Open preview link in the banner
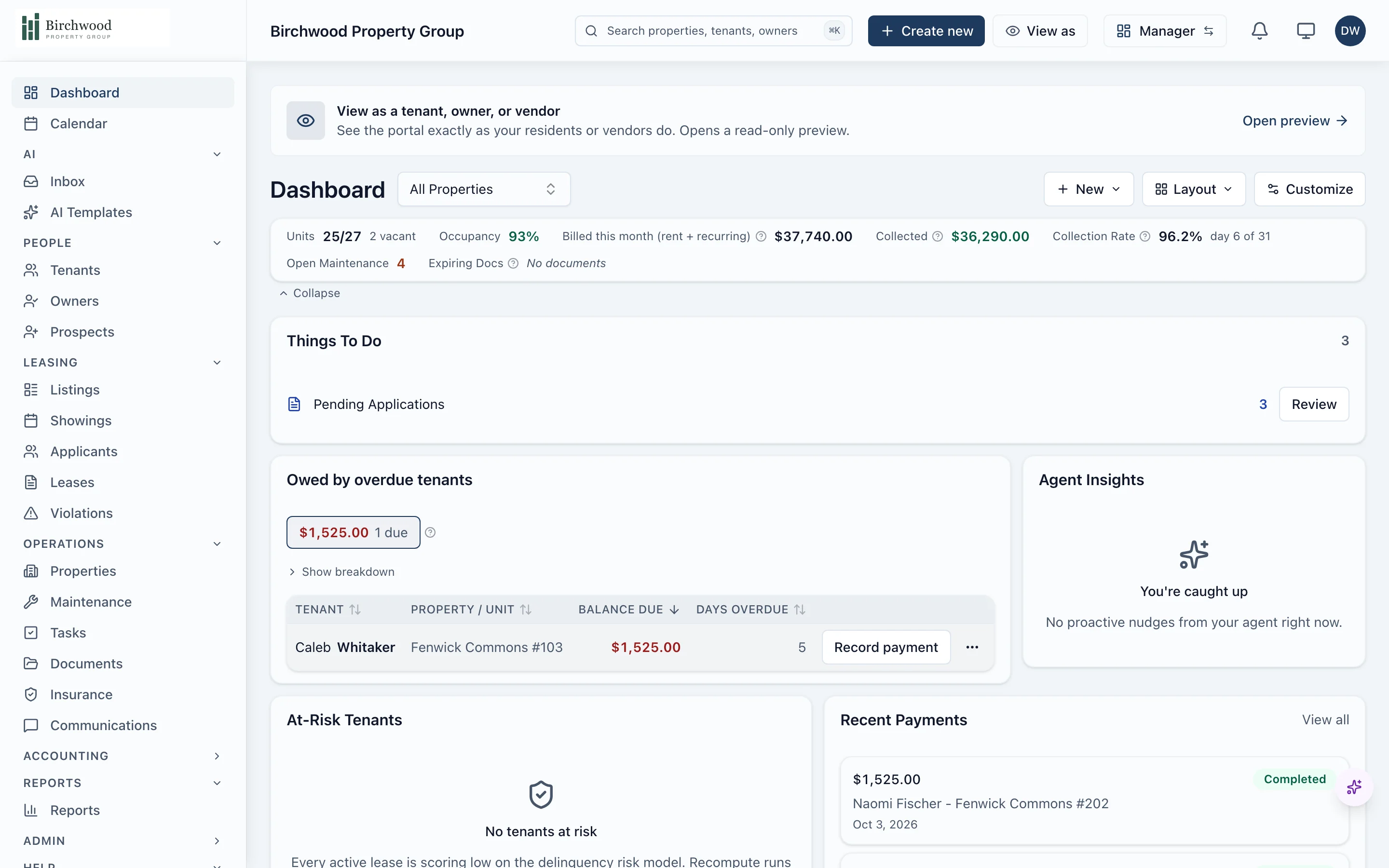 click(1294, 121)
